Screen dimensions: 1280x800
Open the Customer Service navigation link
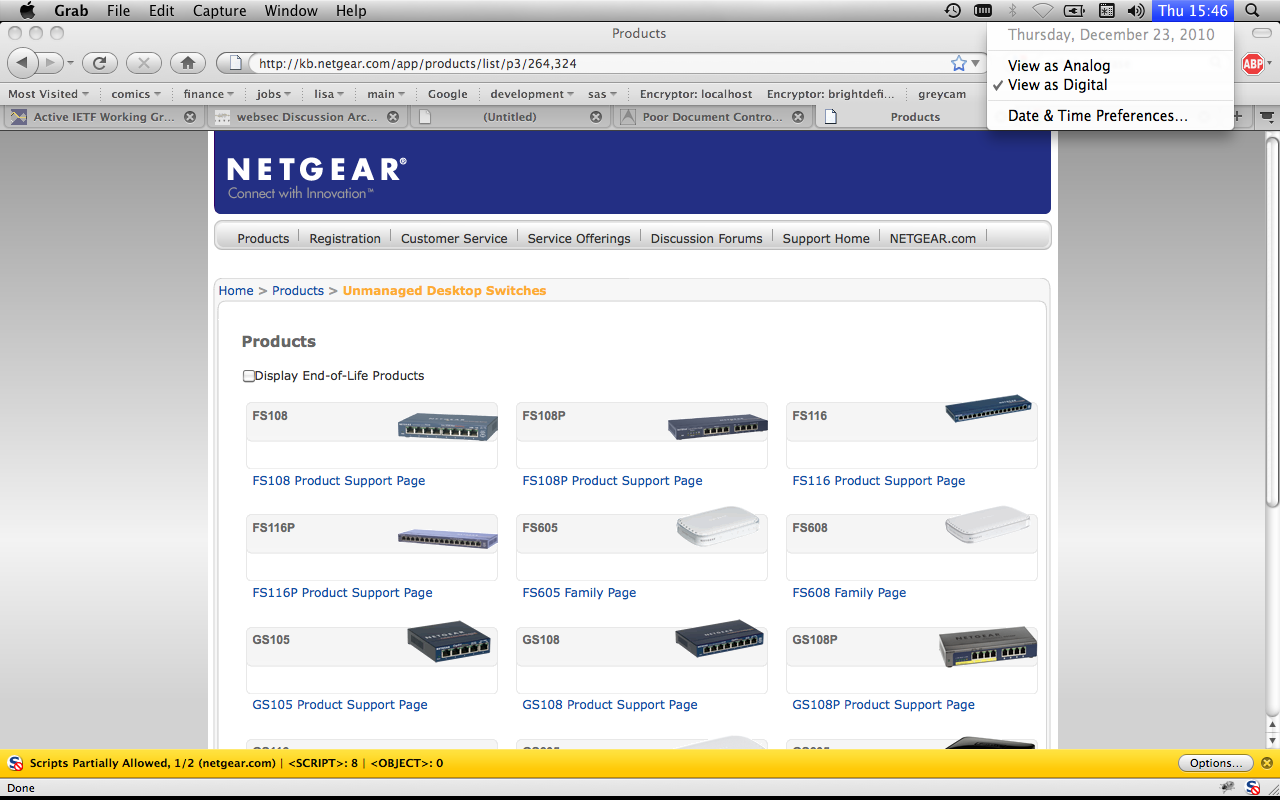454,238
